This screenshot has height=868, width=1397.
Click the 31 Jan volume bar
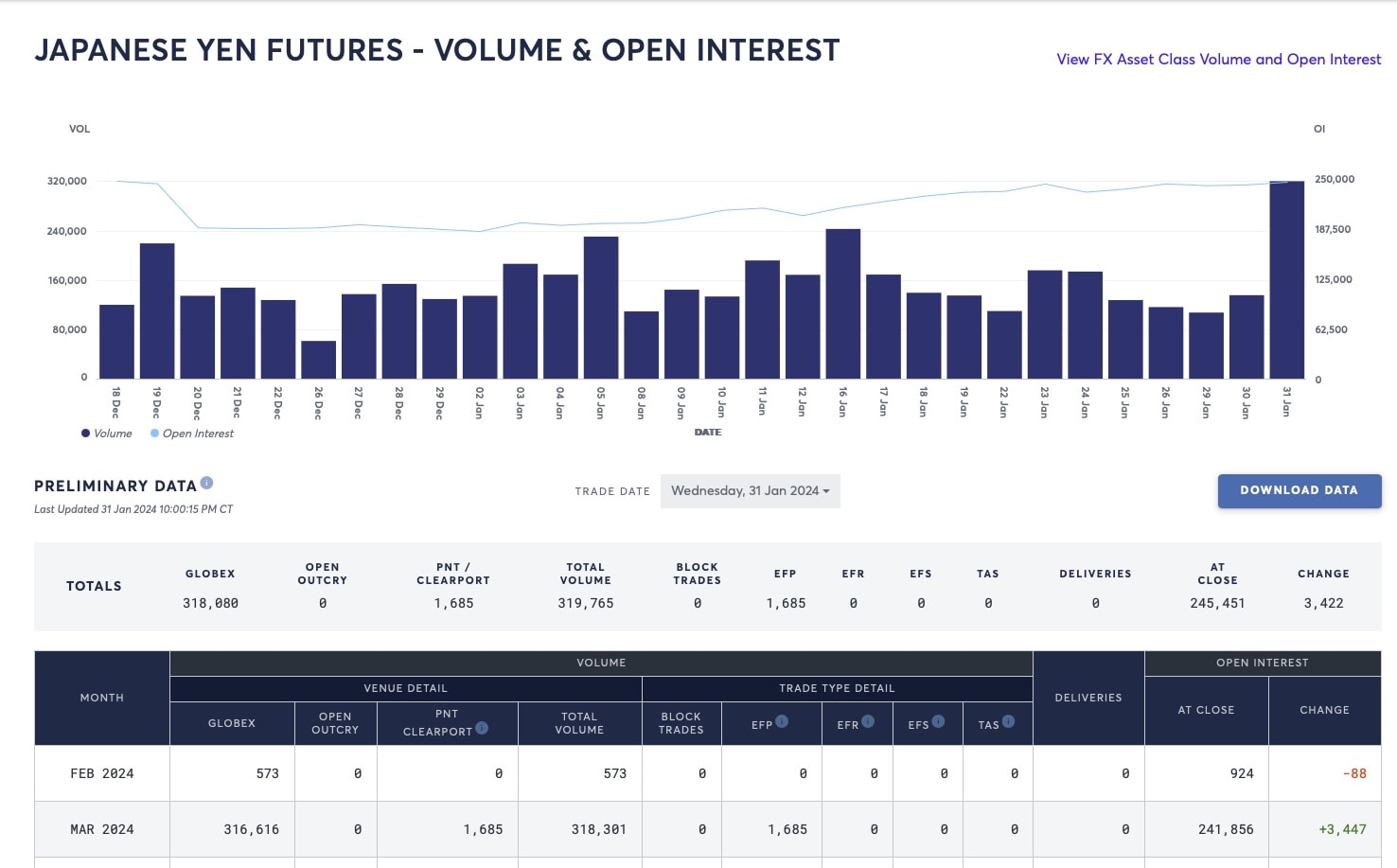coord(1286,280)
